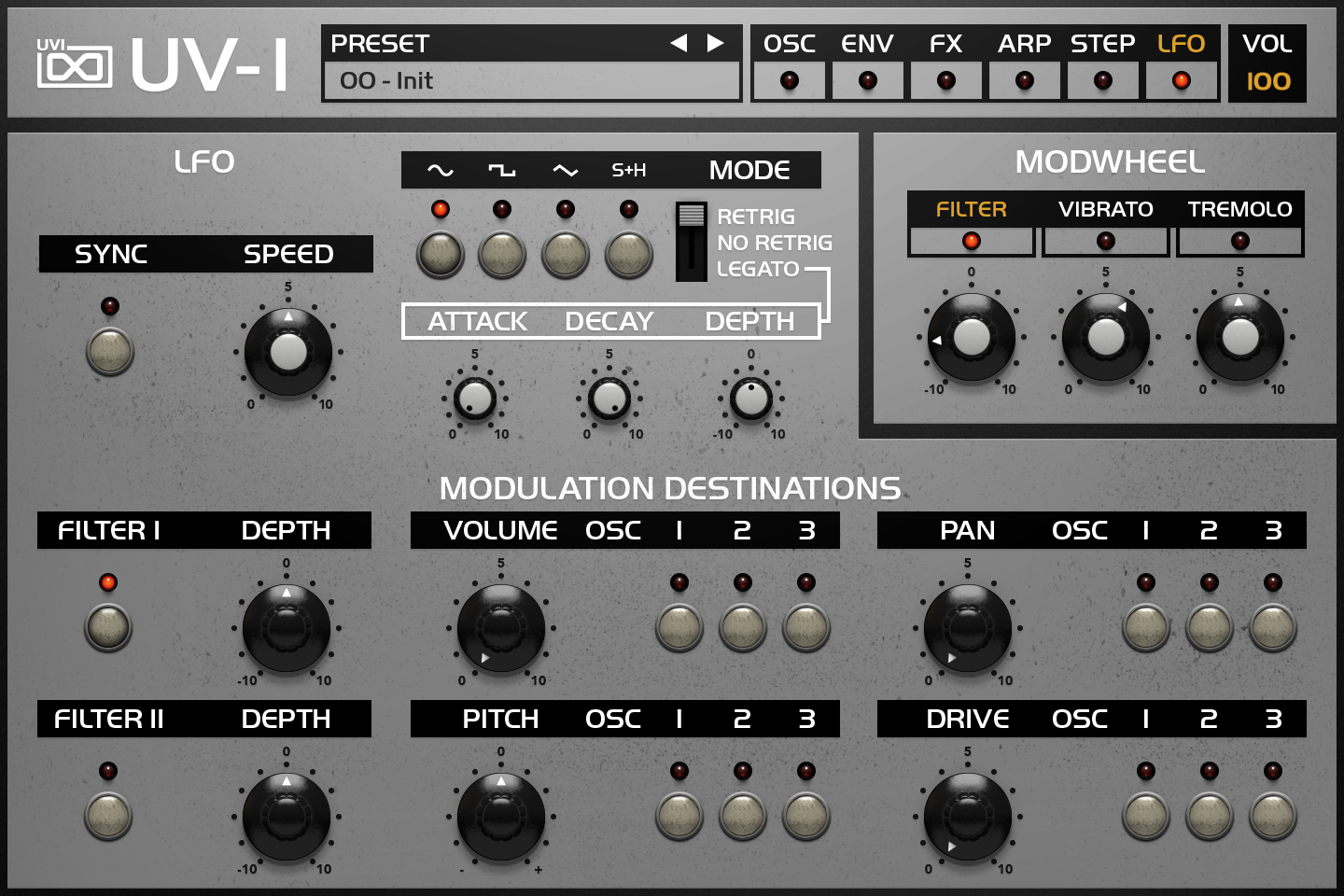This screenshot has width=1344, height=896.
Task: Enable VOLUME modulation for OSC 1
Action: (x=679, y=627)
